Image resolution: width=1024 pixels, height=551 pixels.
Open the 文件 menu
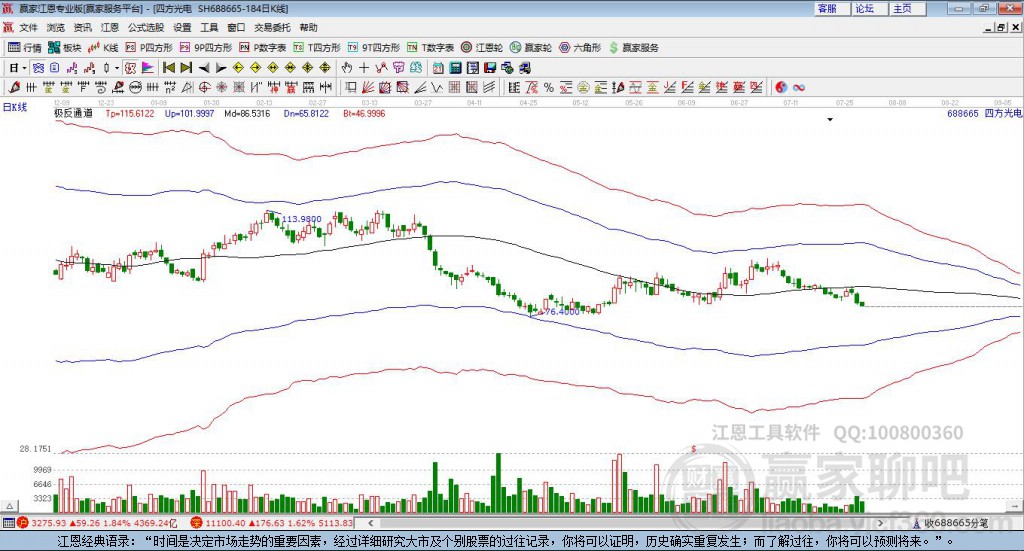click(x=29, y=27)
